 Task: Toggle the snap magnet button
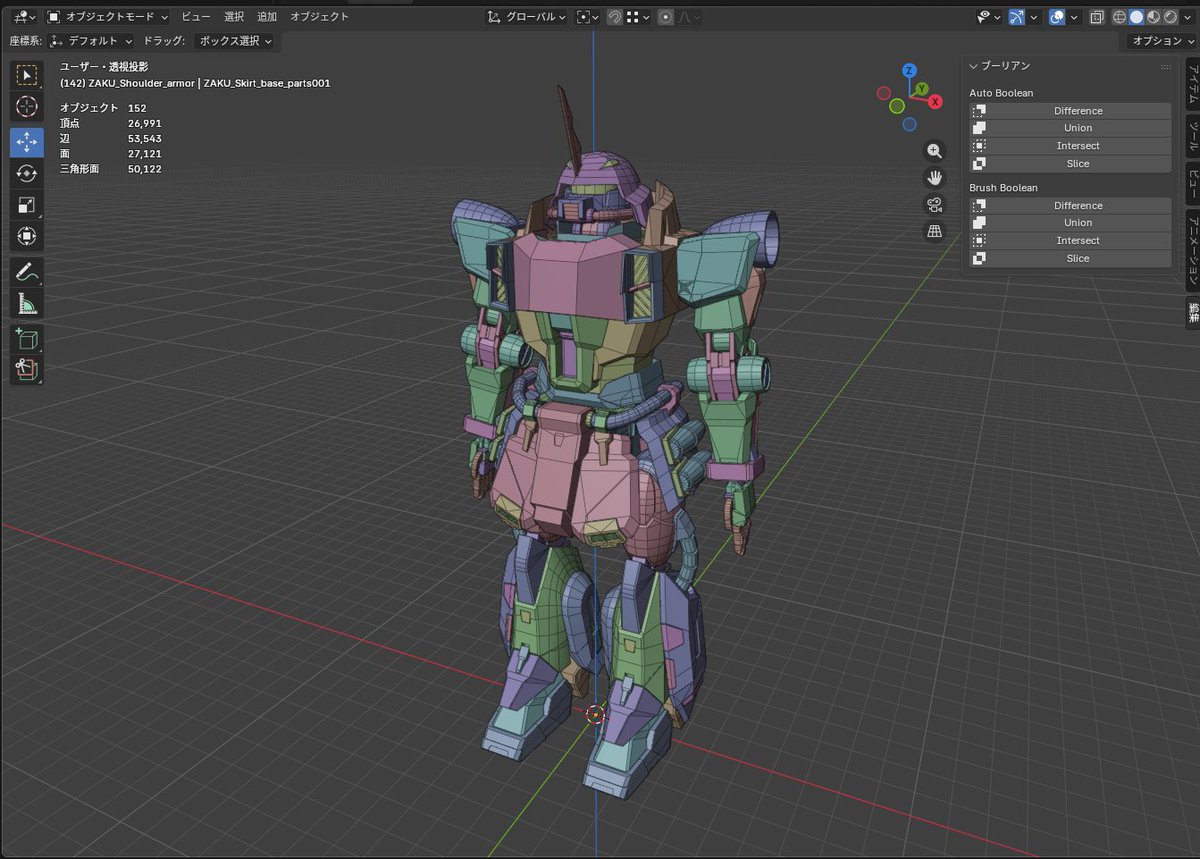coord(614,17)
